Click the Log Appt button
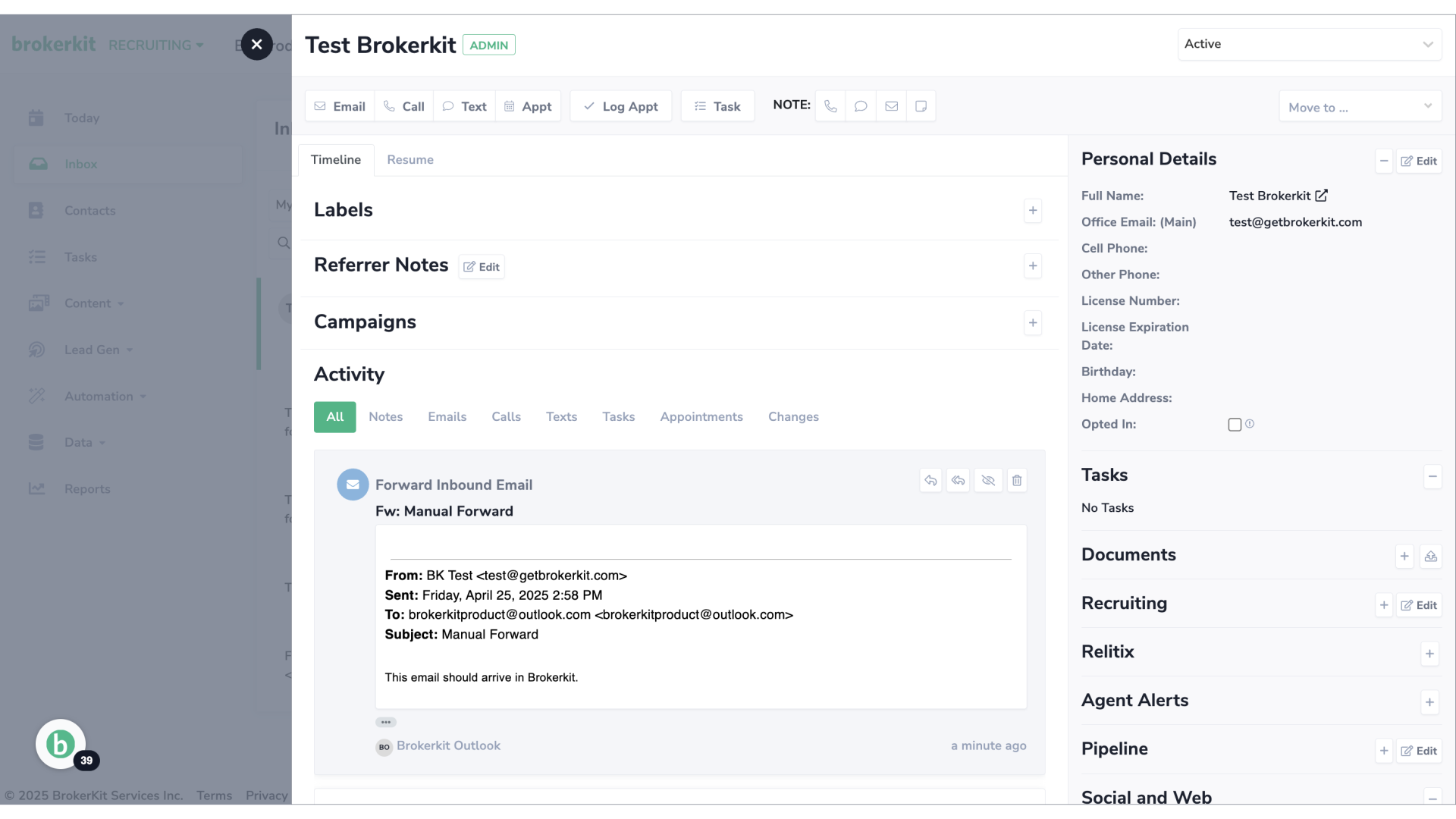Viewport: 1456px width, 819px height. tap(621, 106)
